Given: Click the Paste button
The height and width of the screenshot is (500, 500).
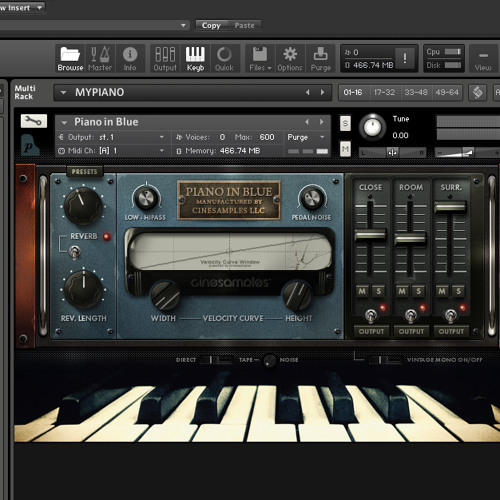Looking at the screenshot, I should click(x=244, y=25).
